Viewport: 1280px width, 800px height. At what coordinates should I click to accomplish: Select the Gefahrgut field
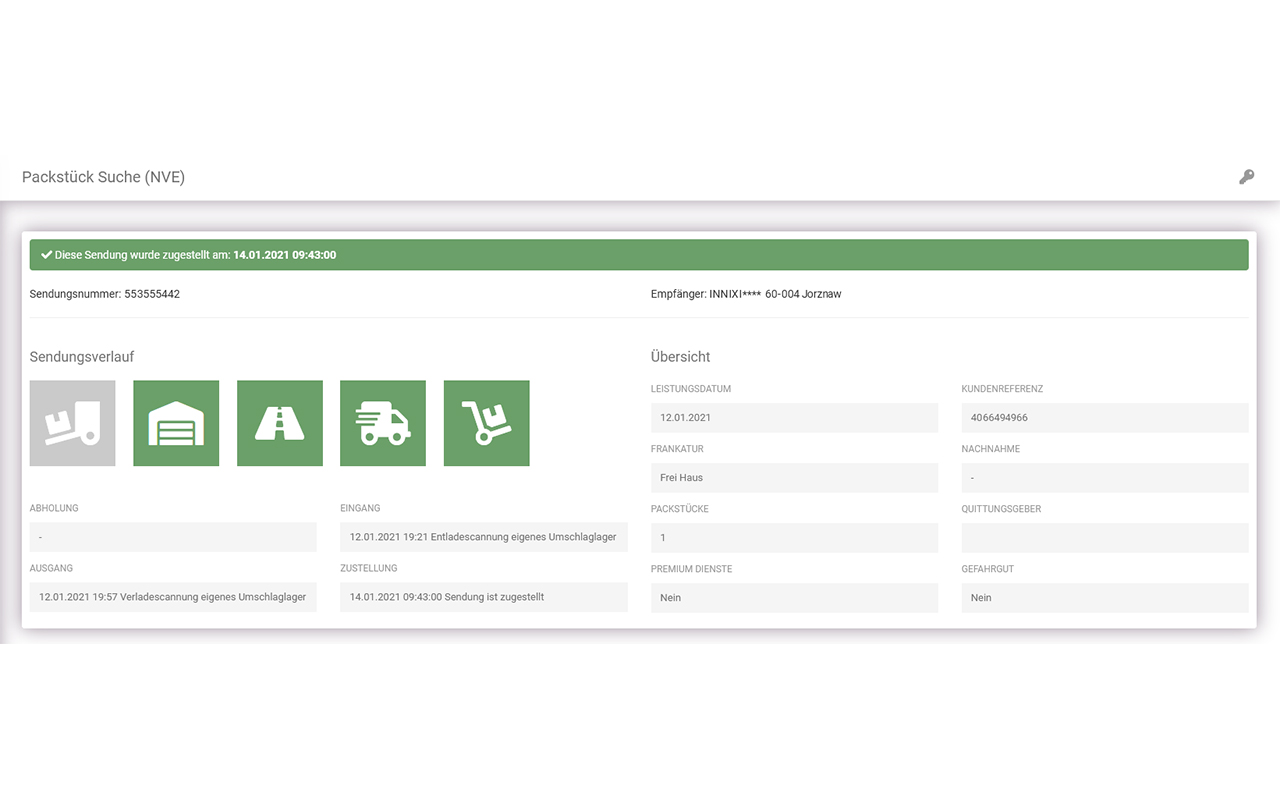click(x=1104, y=598)
